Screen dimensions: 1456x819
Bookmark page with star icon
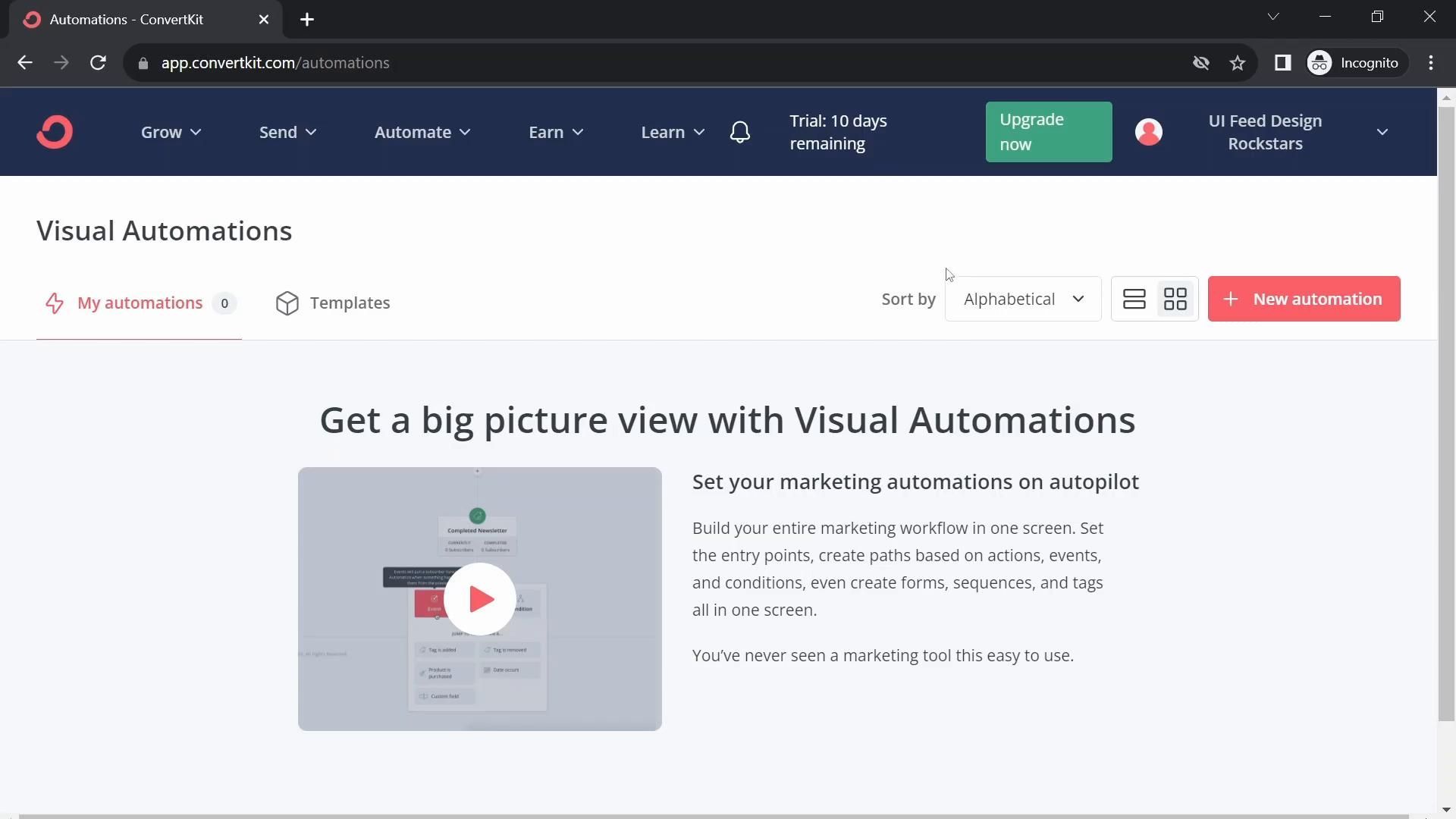[1238, 63]
